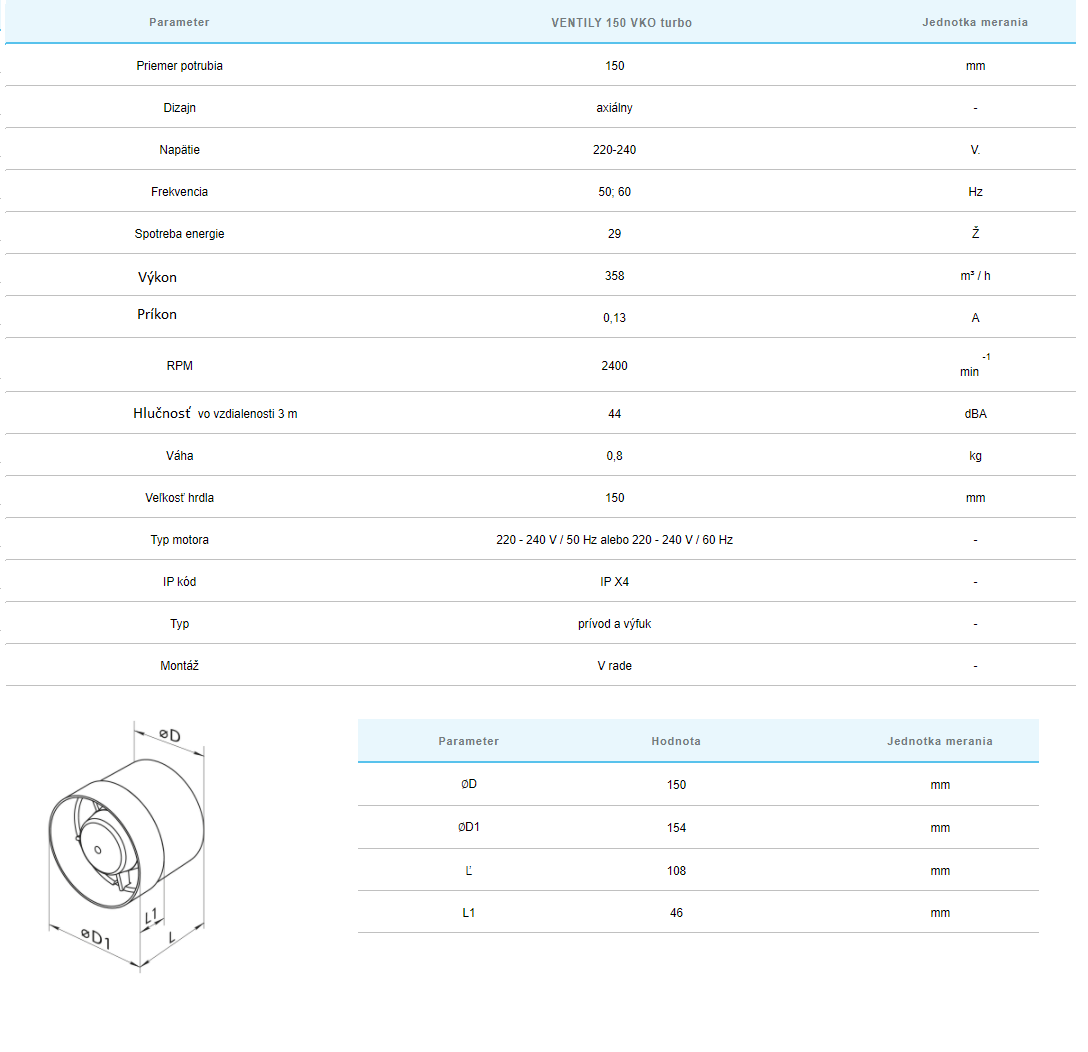Image resolution: width=1088 pixels, height=1052 pixels.
Task: Click the '50; 60' Frekvencia value
Action: click(x=614, y=192)
